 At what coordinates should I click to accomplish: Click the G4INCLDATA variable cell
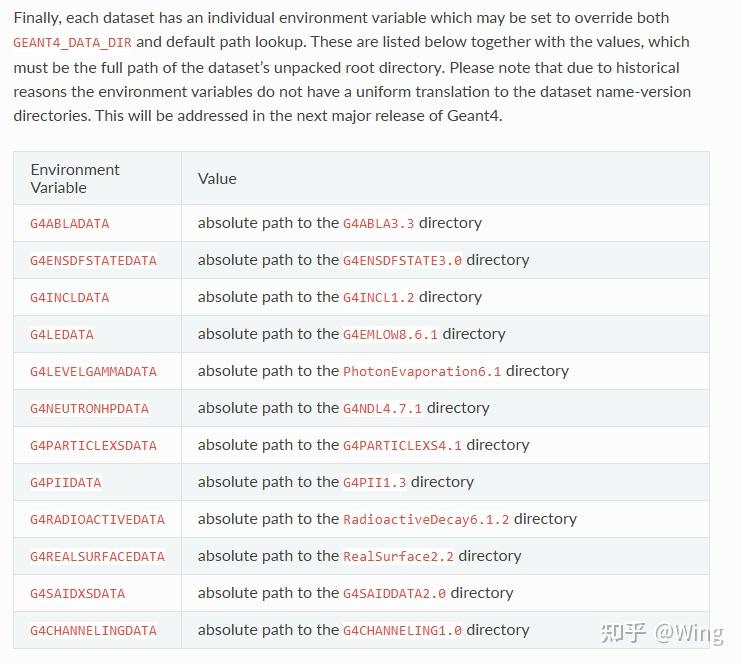70,297
